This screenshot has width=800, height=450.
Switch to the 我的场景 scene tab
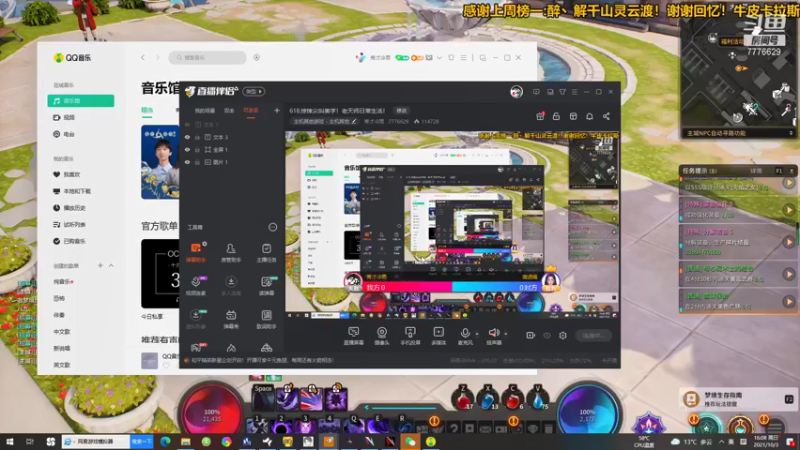pyautogui.click(x=205, y=110)
